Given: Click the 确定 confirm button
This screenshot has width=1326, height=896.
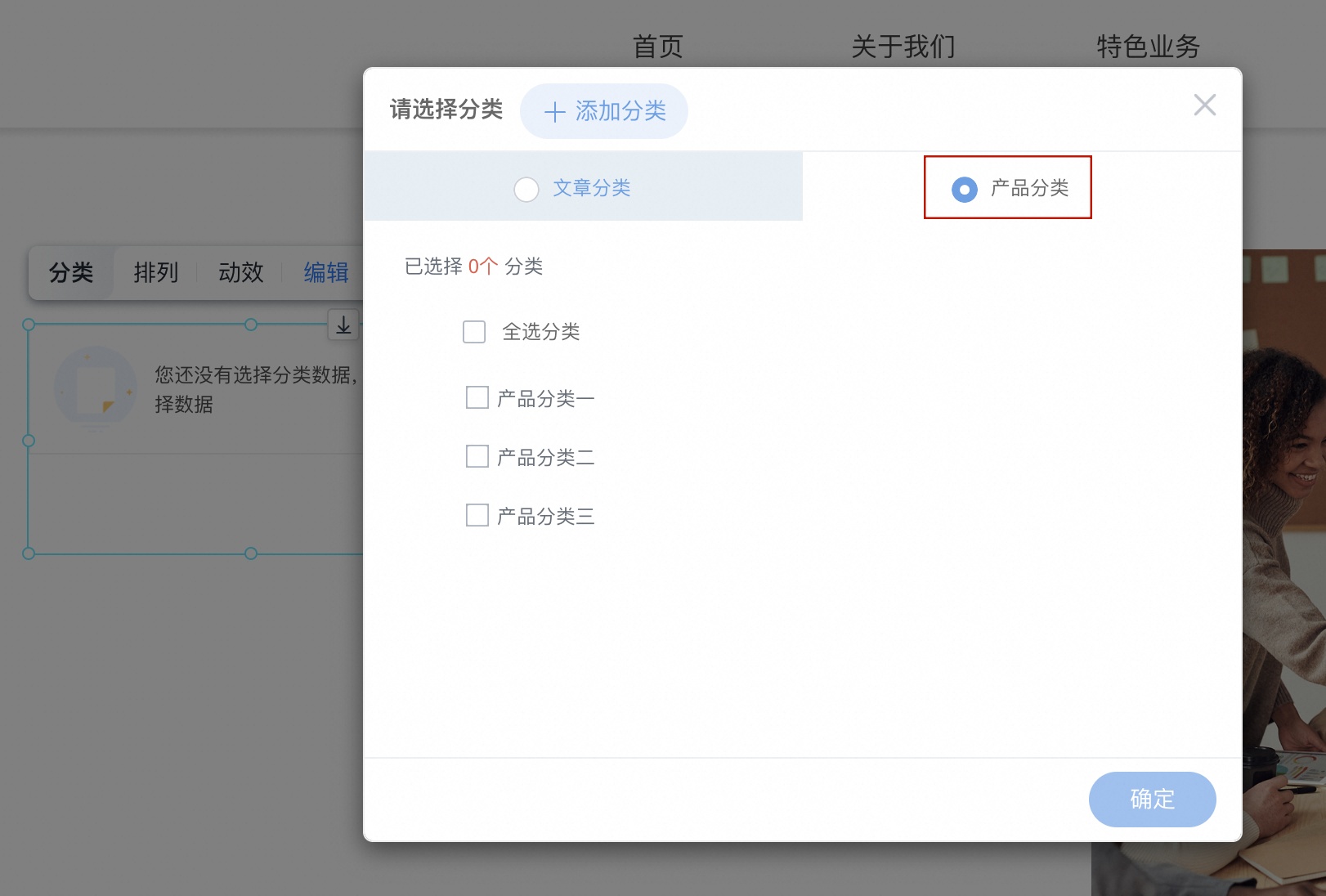Looking at the screenshot, I should coord(1152,800).
